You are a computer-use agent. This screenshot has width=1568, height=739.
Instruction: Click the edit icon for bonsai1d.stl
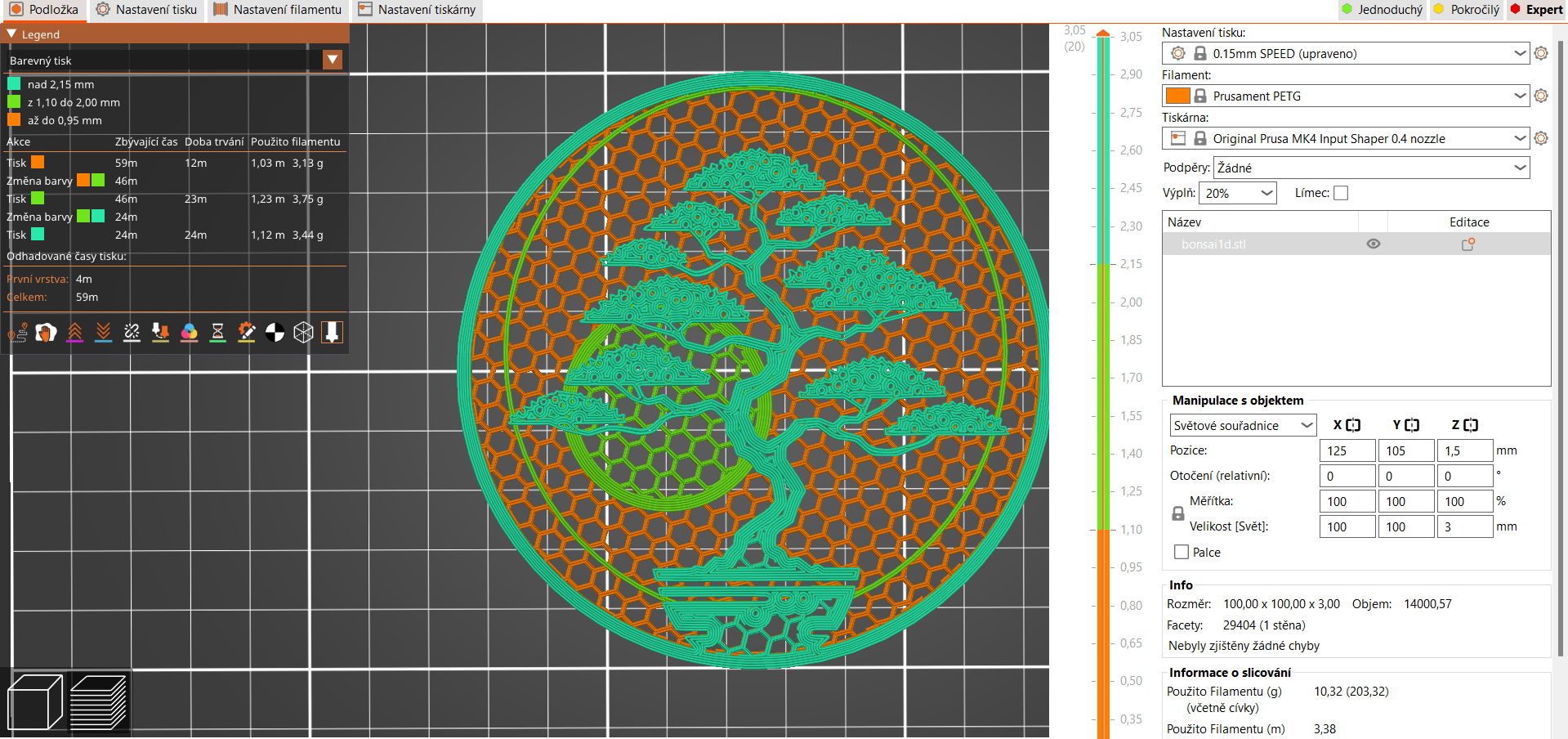click(x=1468, y=244)
